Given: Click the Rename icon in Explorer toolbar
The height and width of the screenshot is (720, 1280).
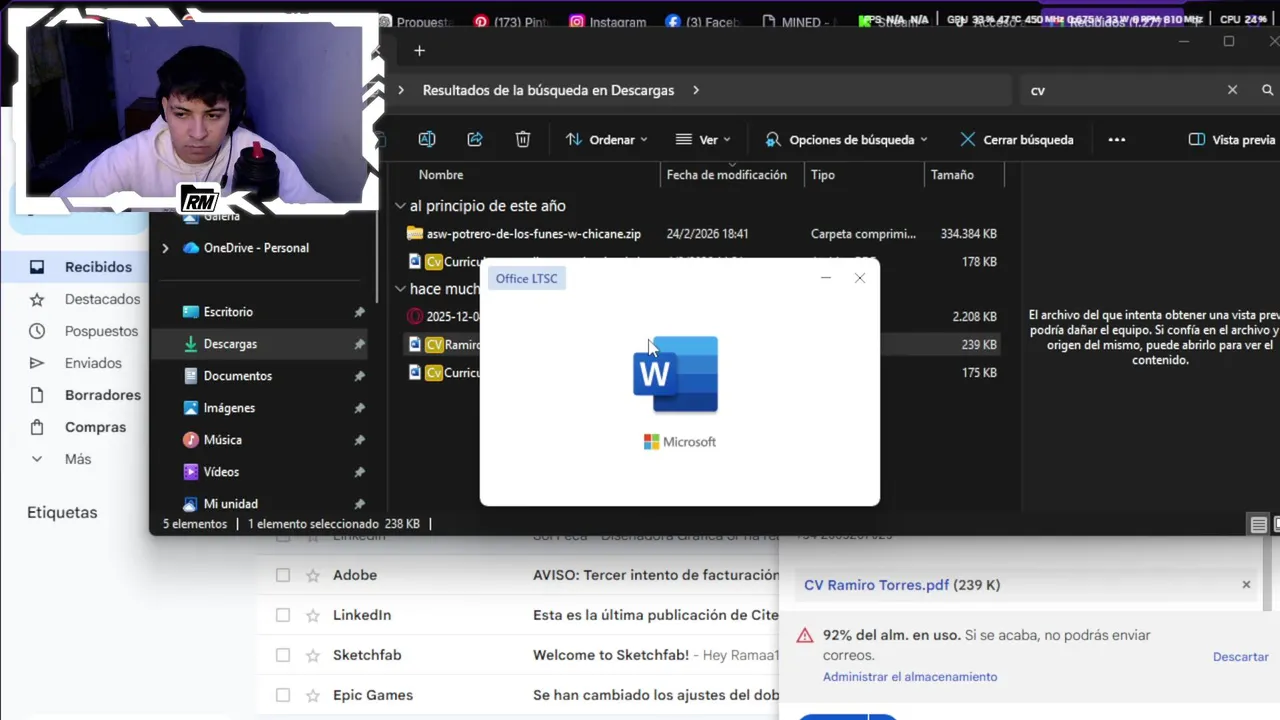Looking at the screenshot, I should click(427, 140).
